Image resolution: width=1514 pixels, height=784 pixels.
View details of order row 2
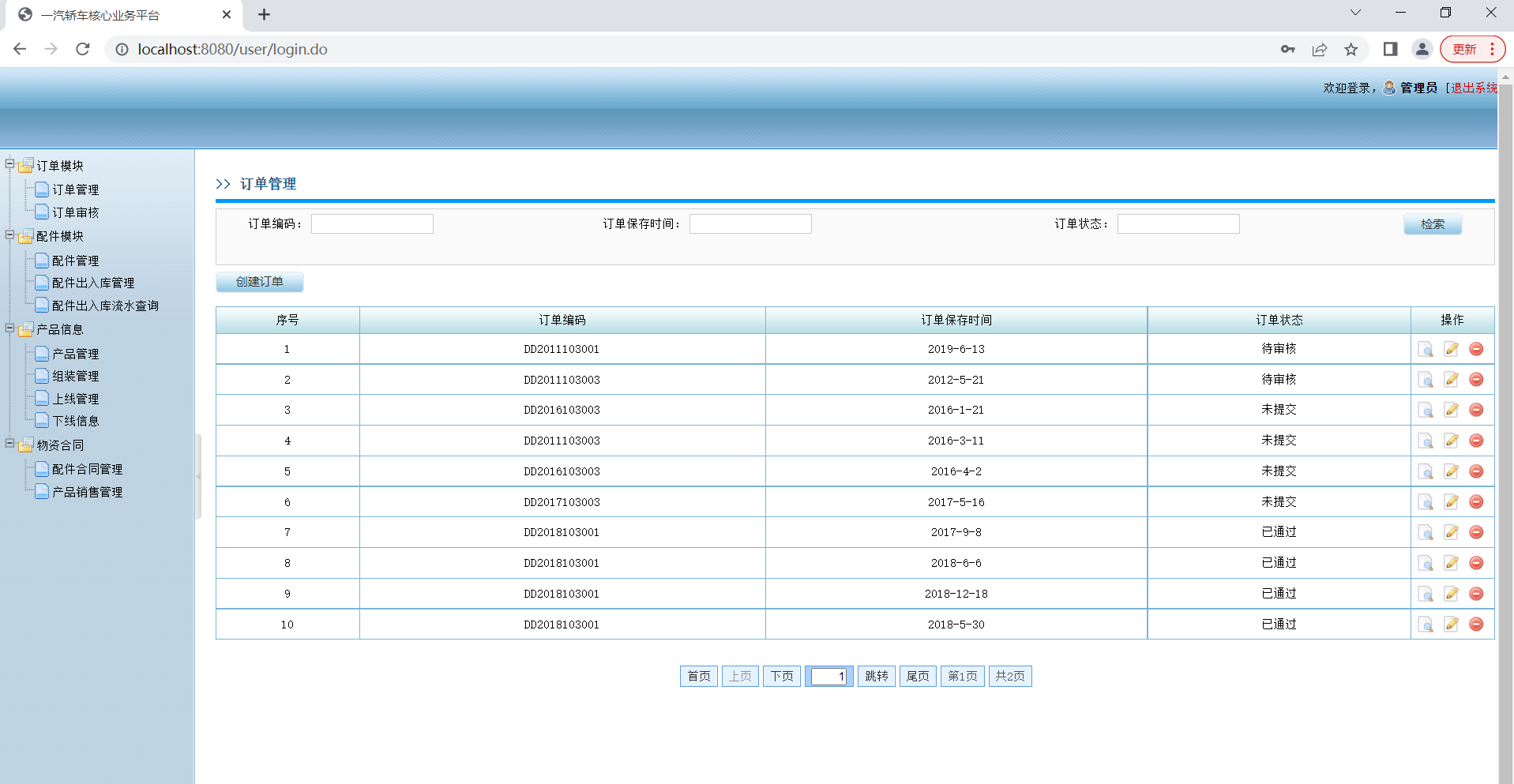1426,381
